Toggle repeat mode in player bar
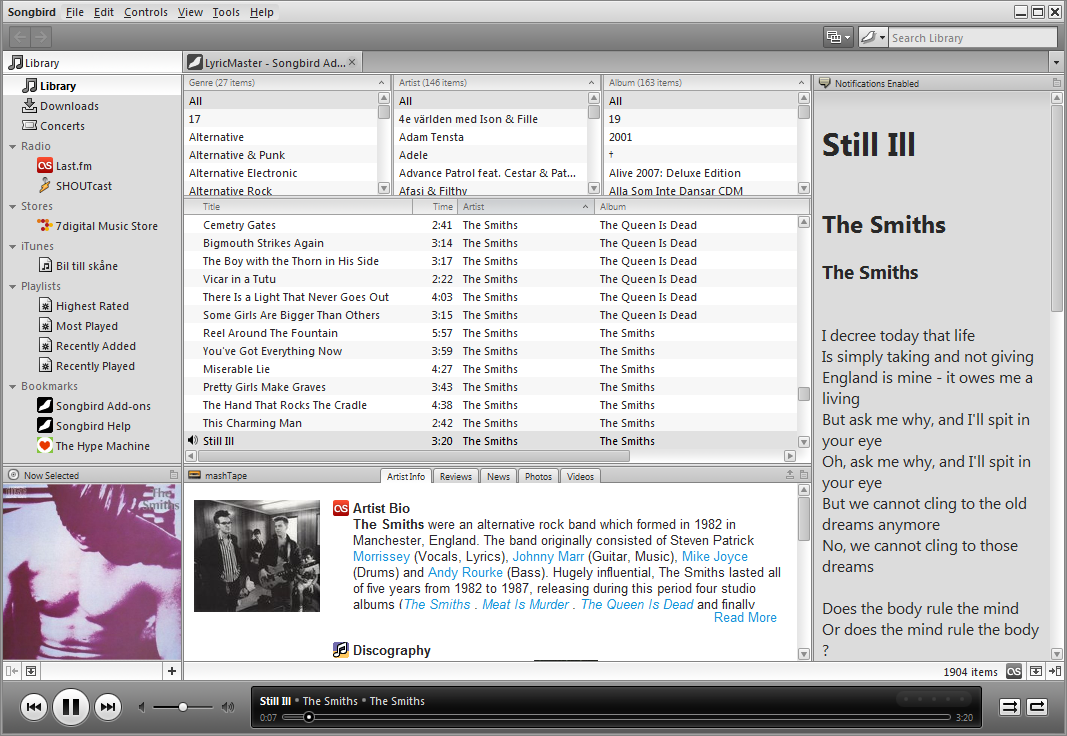The image size is (1067, 736). (1037, 707)
